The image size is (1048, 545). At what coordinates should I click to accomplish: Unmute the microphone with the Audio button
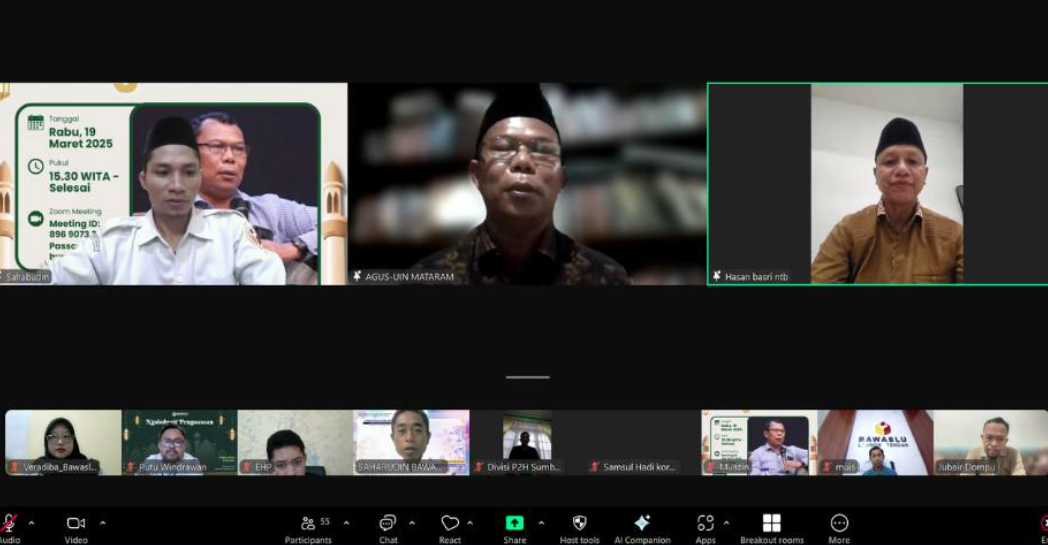[8, 523]
